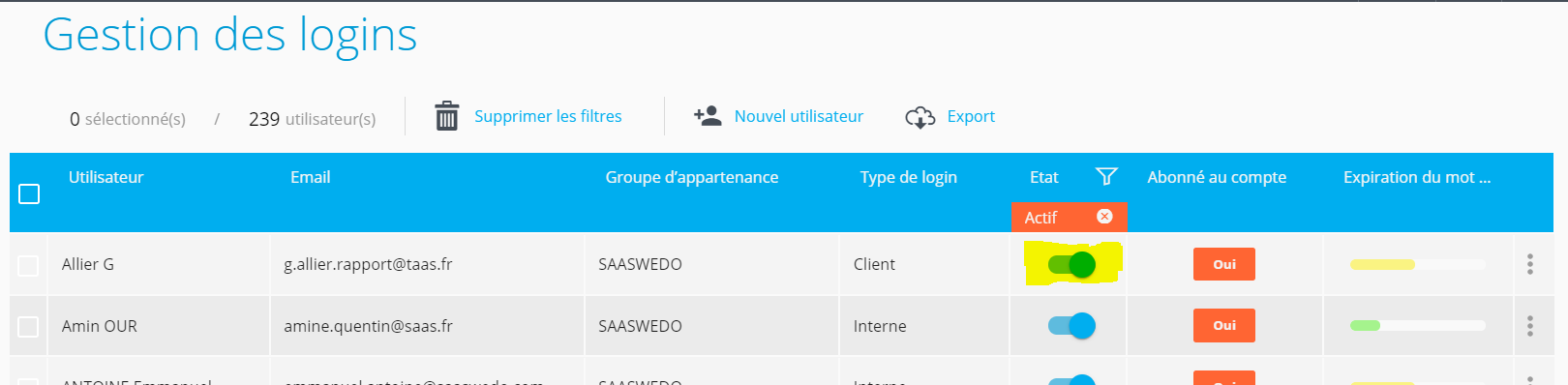
Task: Toggle the Etat switch for Allier G
Action: [1071, 264]
